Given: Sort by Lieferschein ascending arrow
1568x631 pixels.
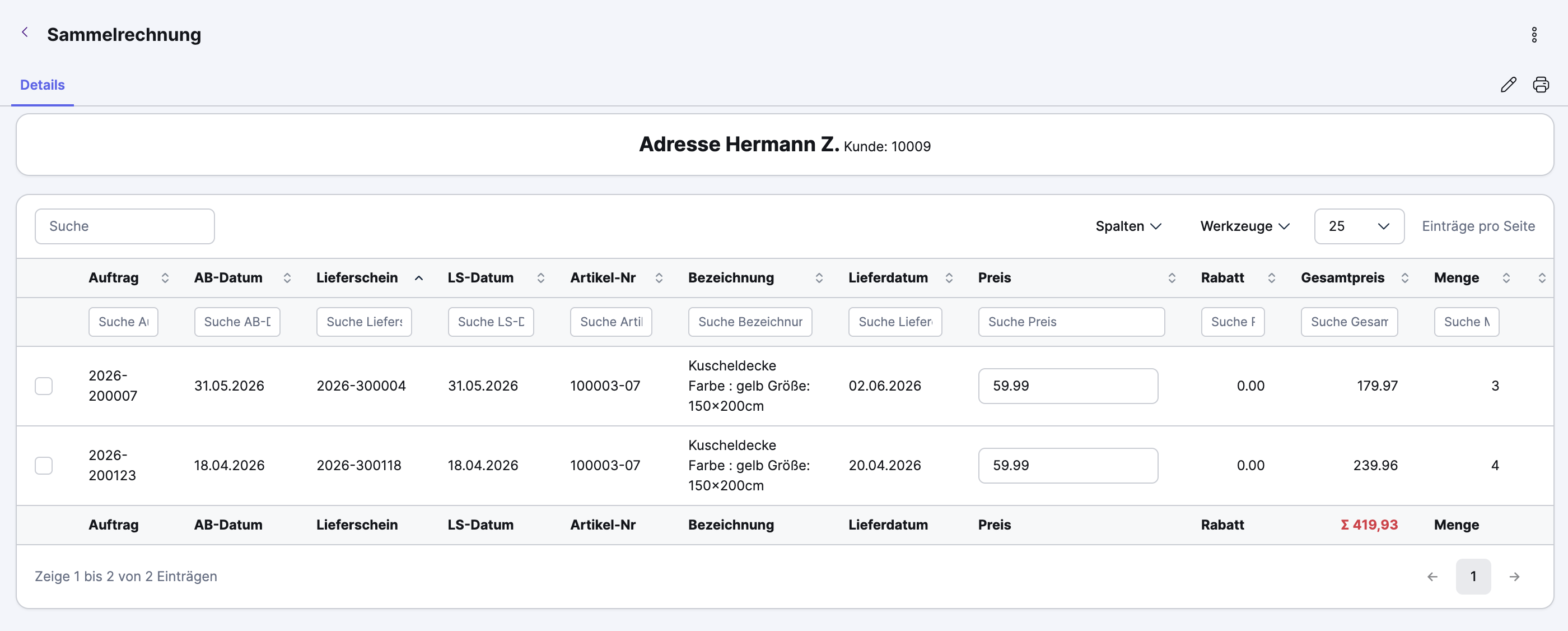Looking at the screenshot, I should [419, 278].
